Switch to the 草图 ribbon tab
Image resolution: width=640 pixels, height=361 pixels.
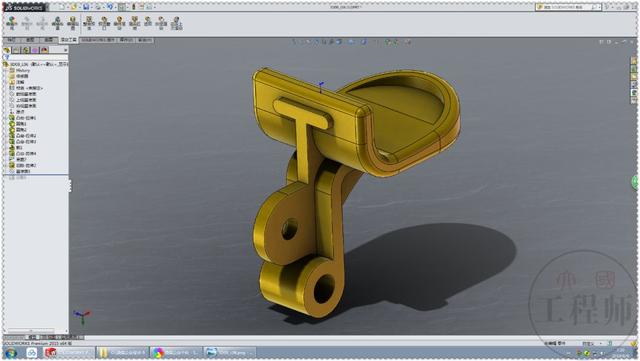pos(30,40)
